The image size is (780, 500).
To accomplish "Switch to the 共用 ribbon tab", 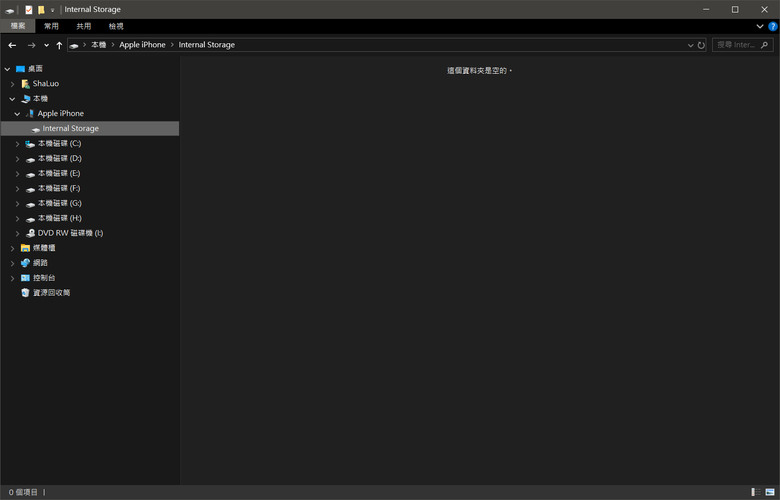I will [84, 26].
